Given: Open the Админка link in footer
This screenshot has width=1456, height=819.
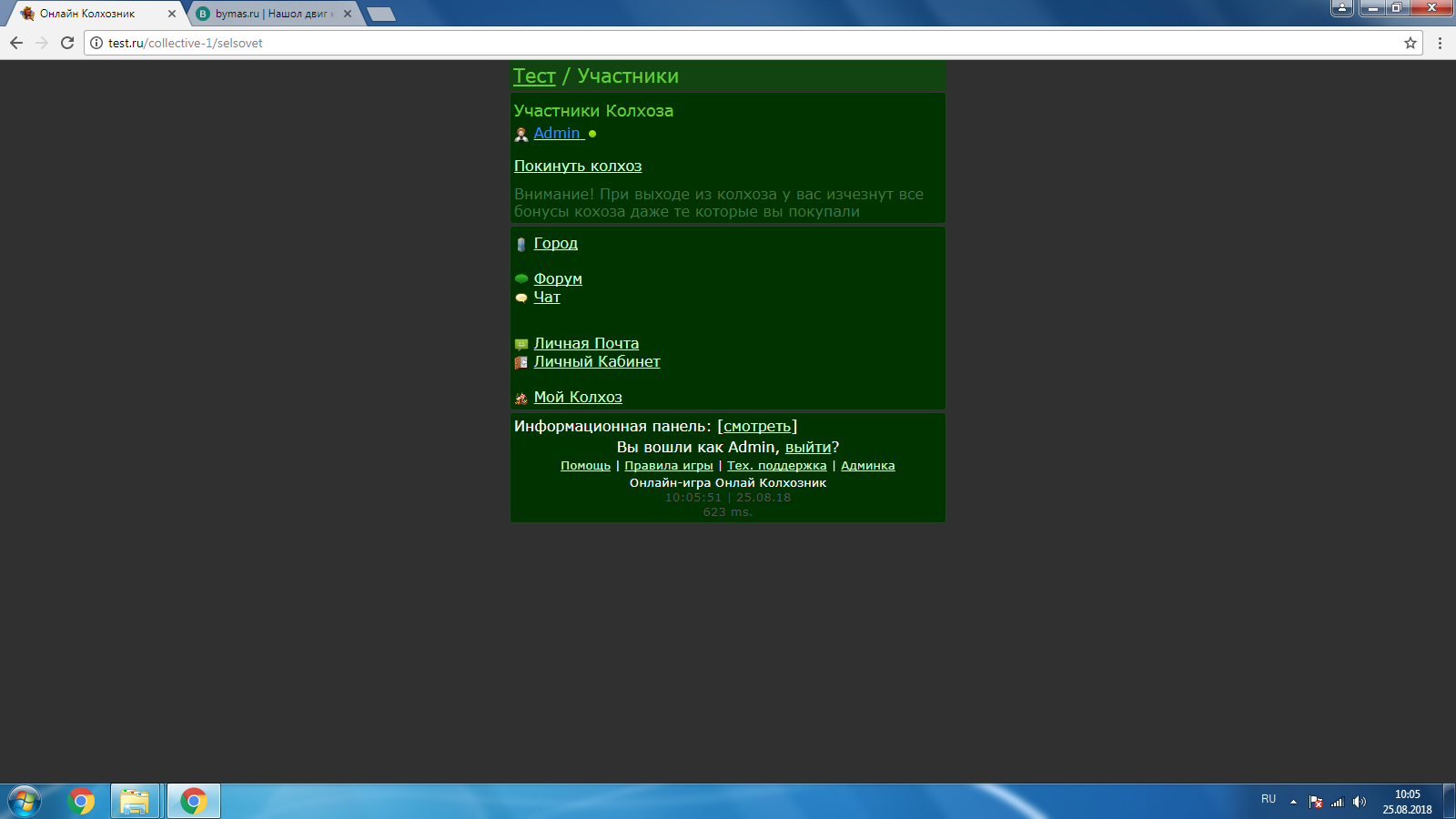Looking at the screenshot, I should [x=867, y=466].
